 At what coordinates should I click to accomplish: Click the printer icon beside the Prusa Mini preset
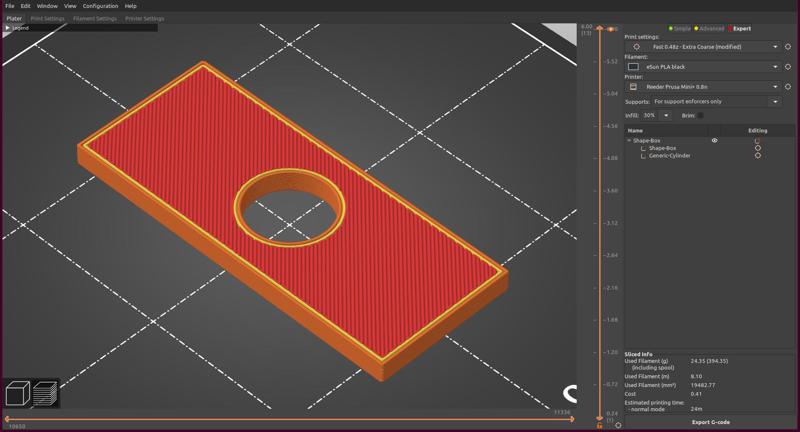point(633,87)
